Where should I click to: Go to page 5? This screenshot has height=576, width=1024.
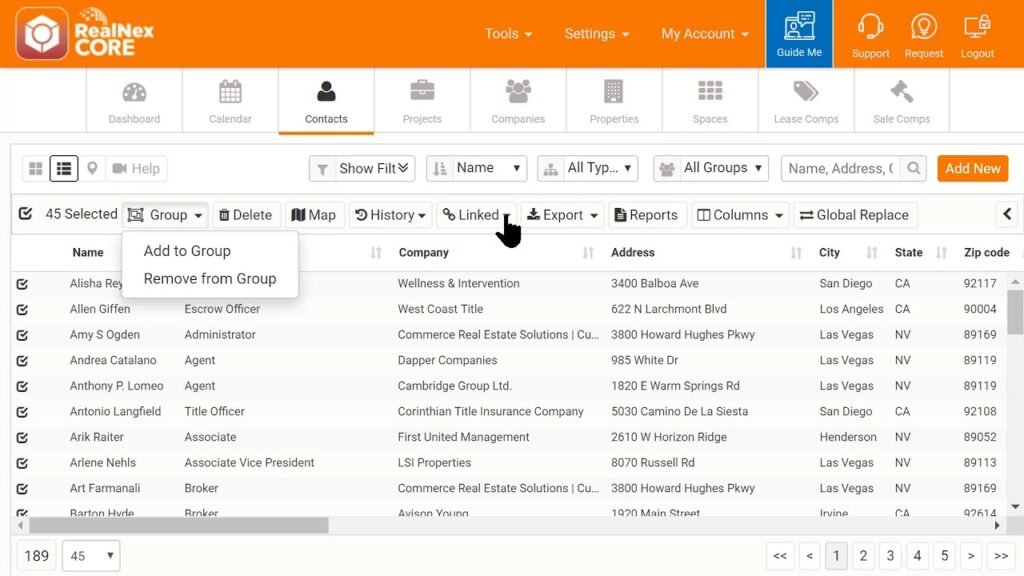(x=944, y=556)
